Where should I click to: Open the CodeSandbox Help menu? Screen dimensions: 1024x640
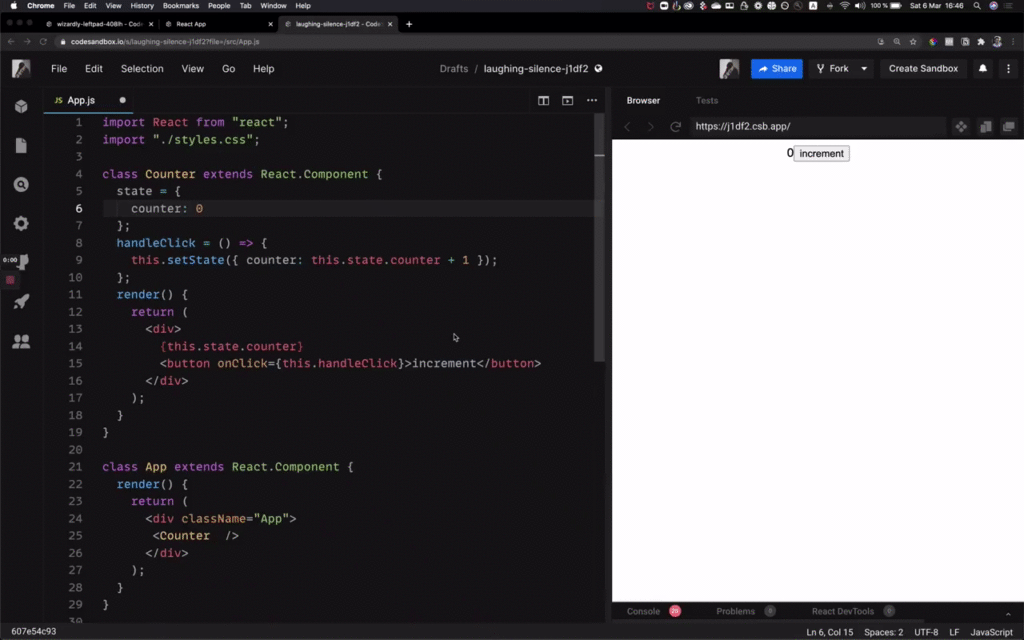(x=264, y=69)
